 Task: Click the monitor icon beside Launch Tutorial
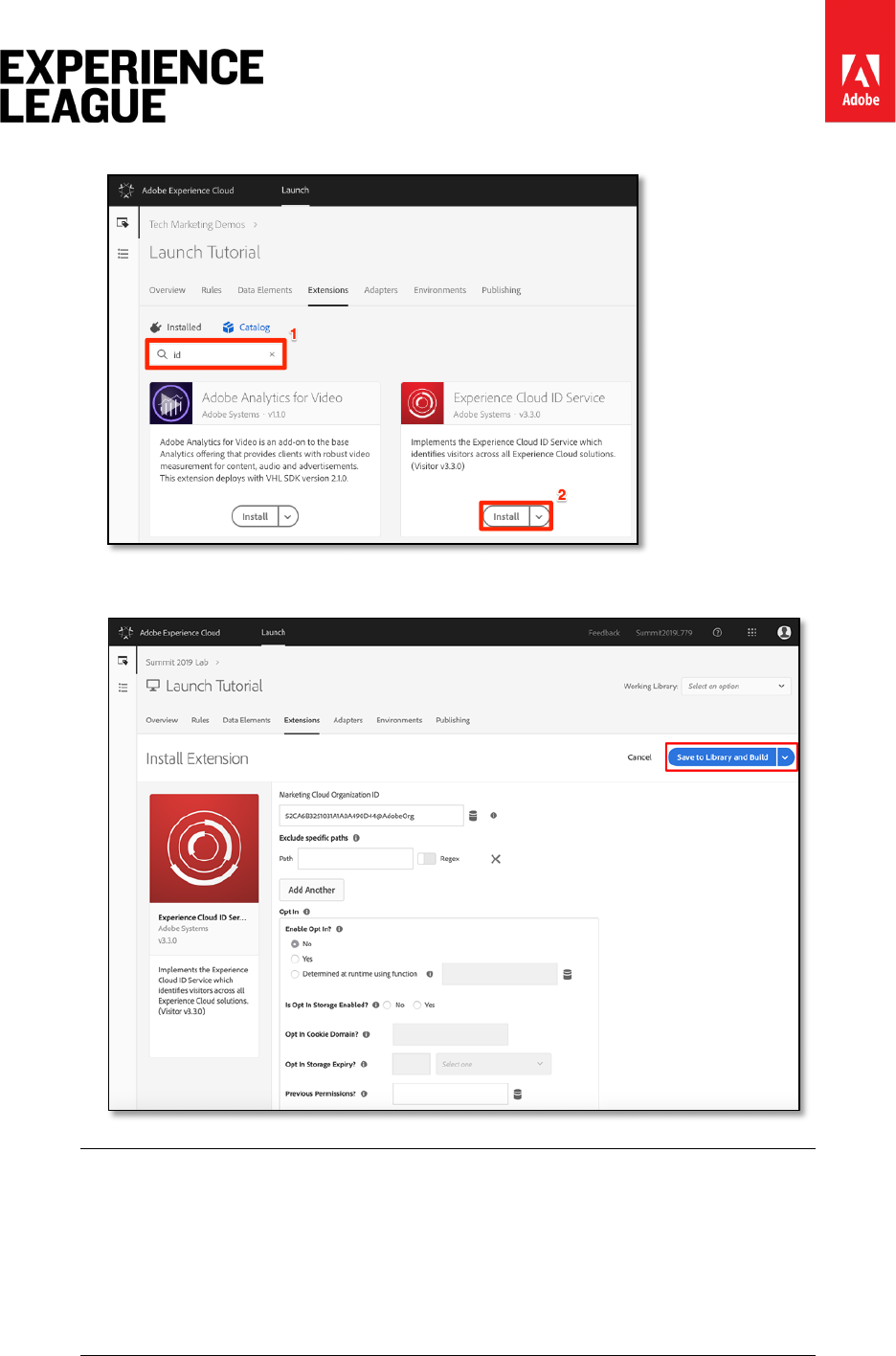pos(153,686)
